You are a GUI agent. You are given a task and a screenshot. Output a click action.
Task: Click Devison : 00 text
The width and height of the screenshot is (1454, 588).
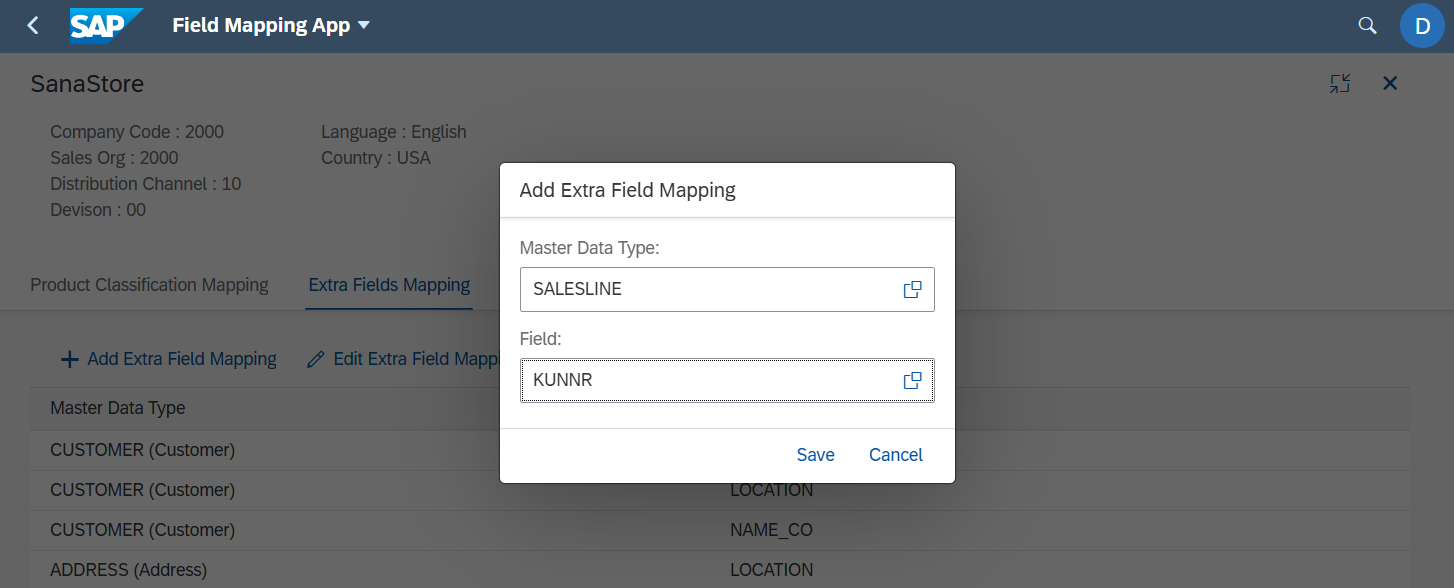coord(98,210)
